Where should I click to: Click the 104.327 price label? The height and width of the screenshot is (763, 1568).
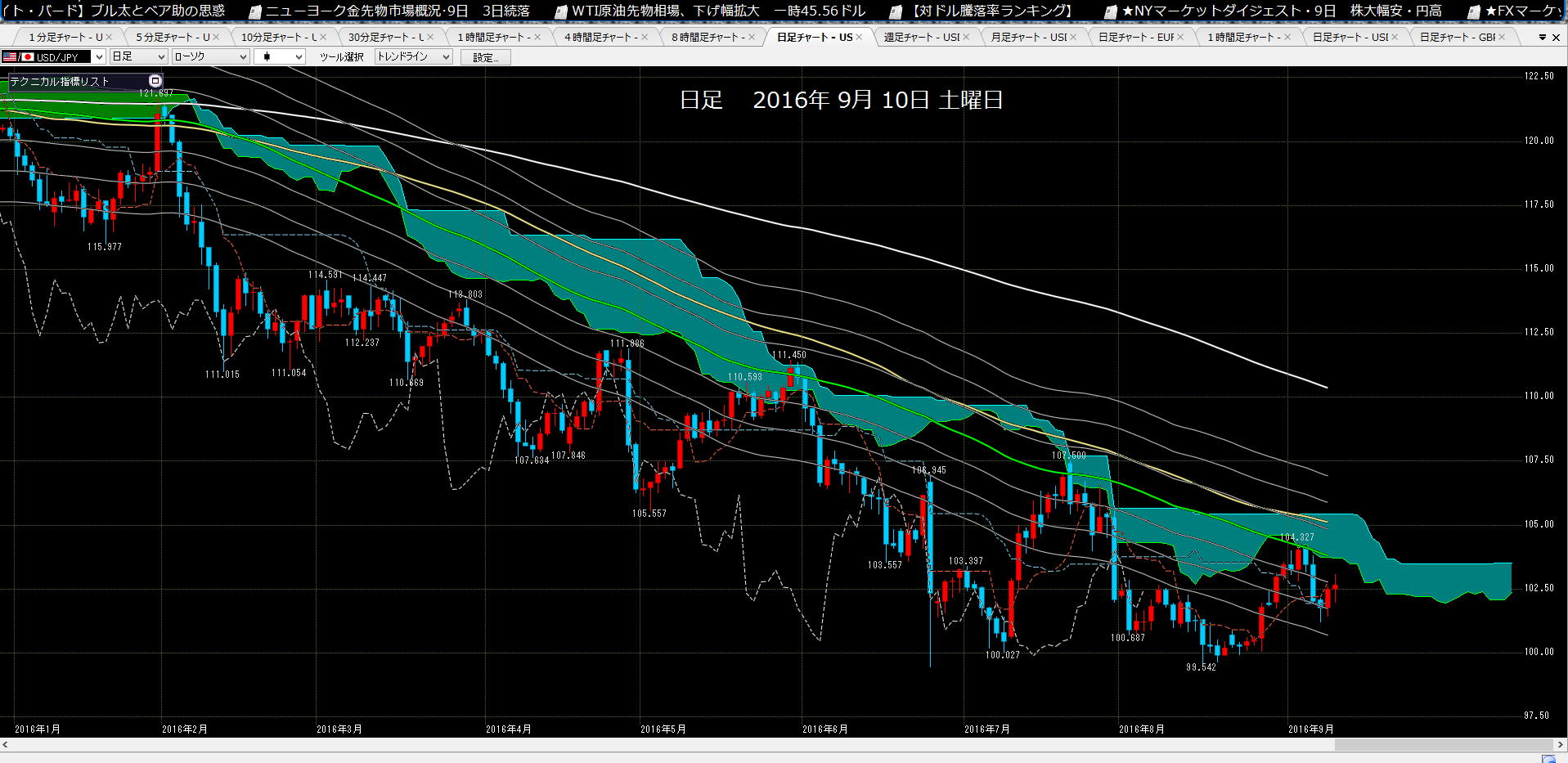1297,537
